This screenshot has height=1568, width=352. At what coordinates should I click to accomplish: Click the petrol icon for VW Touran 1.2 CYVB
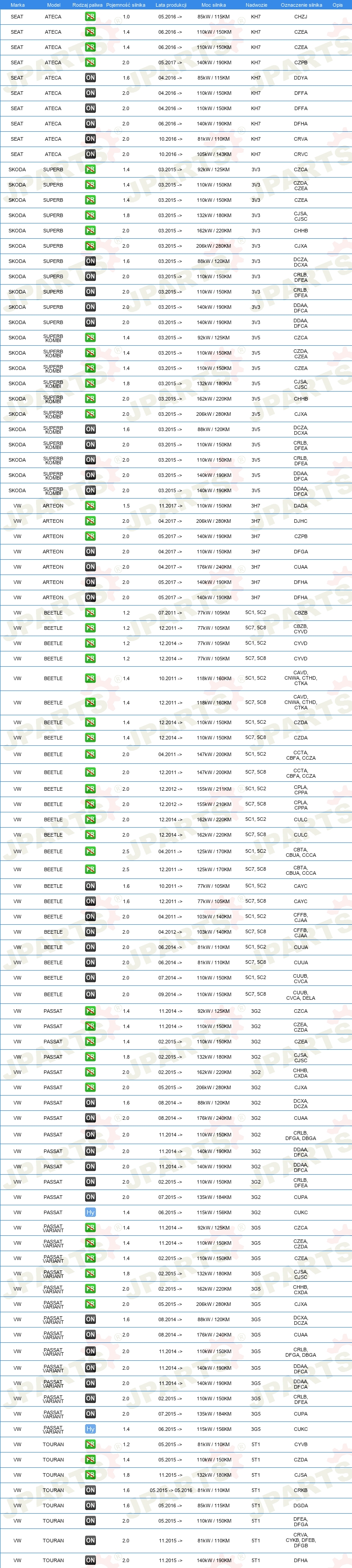coord(90,1444)
